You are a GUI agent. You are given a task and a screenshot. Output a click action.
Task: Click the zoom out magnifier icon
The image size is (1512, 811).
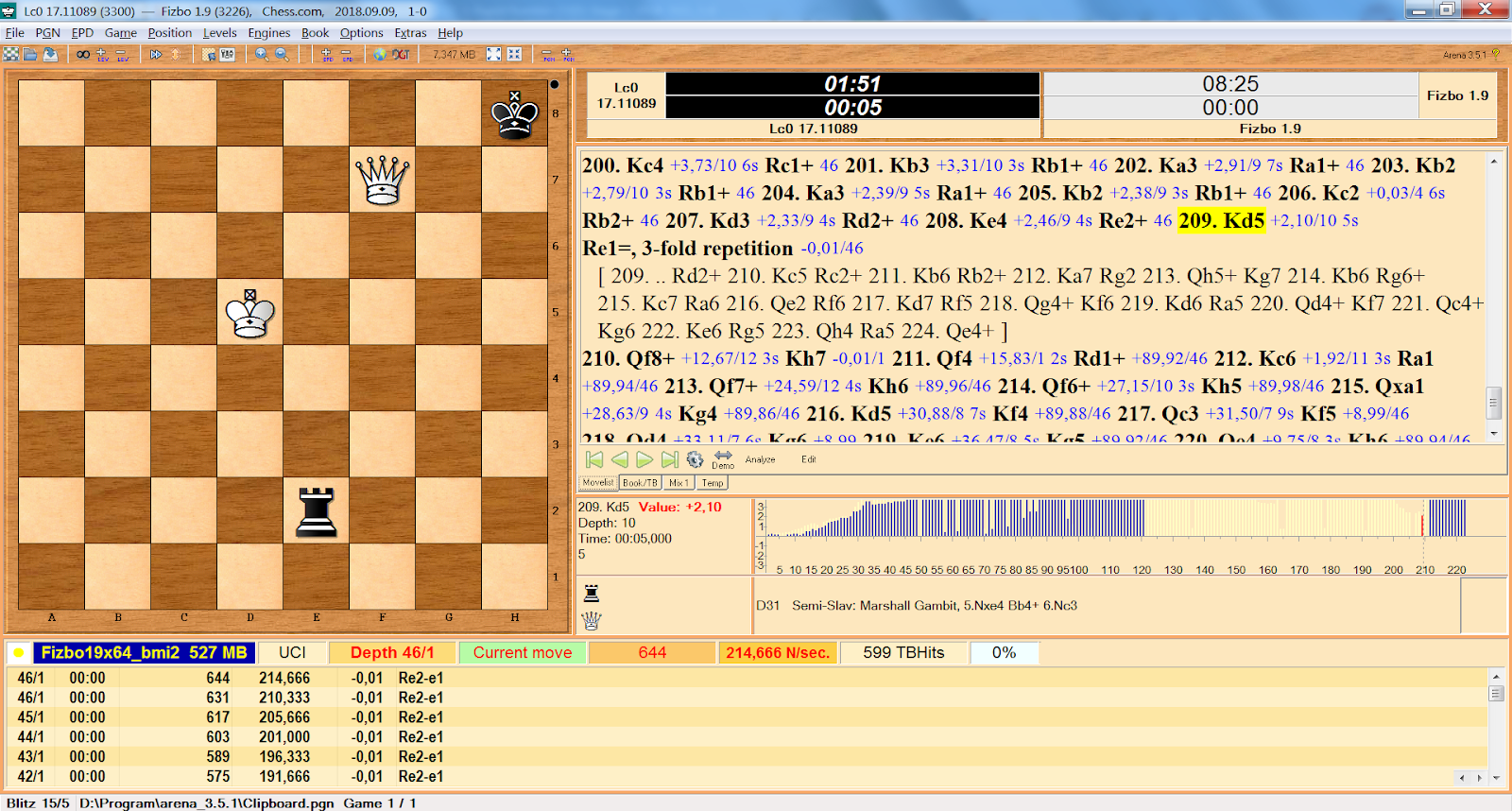pyautogui.click(x=282, y=55)
